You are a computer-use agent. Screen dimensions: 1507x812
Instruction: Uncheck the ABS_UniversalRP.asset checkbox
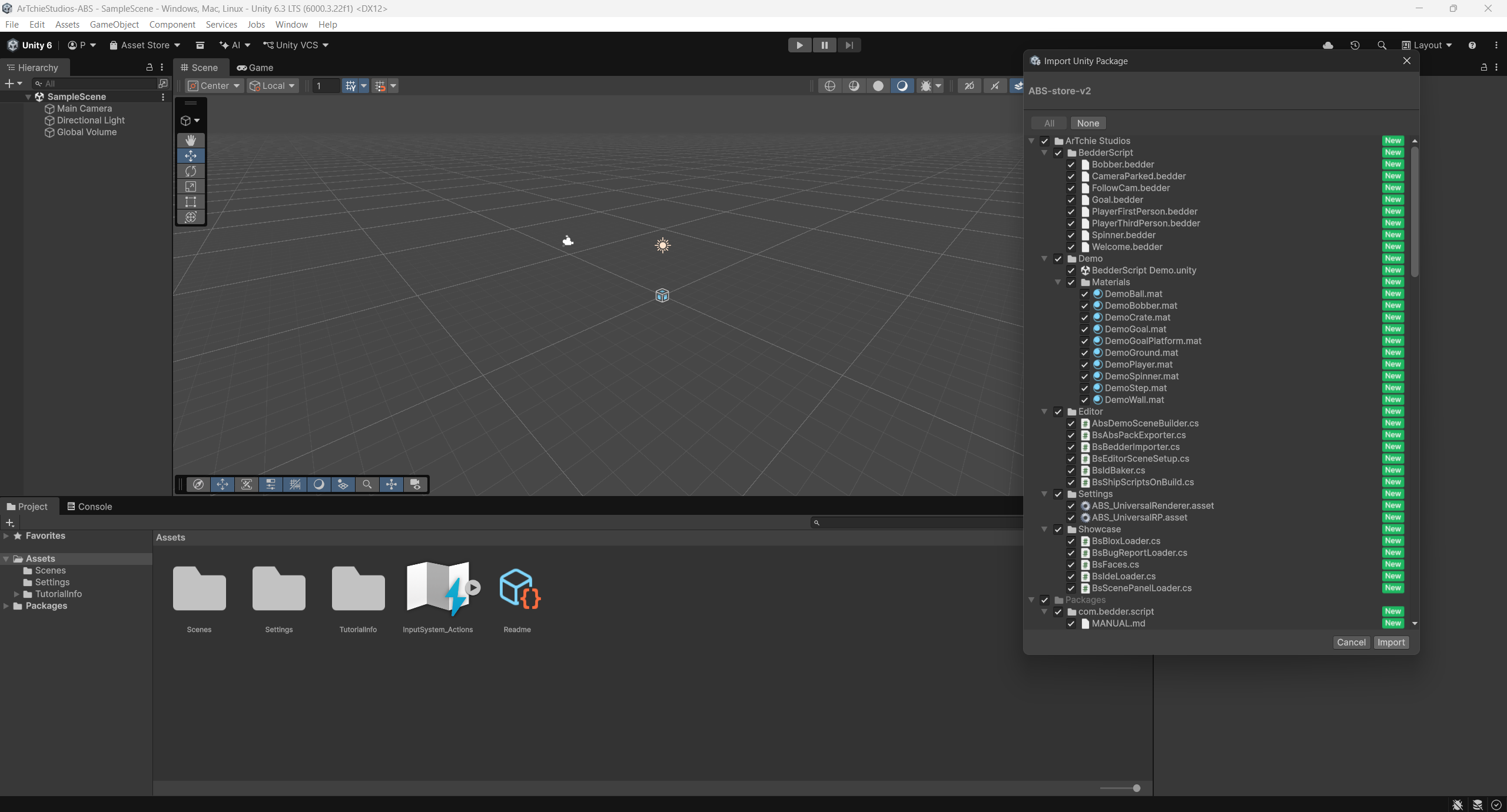tap(1071, 518)
